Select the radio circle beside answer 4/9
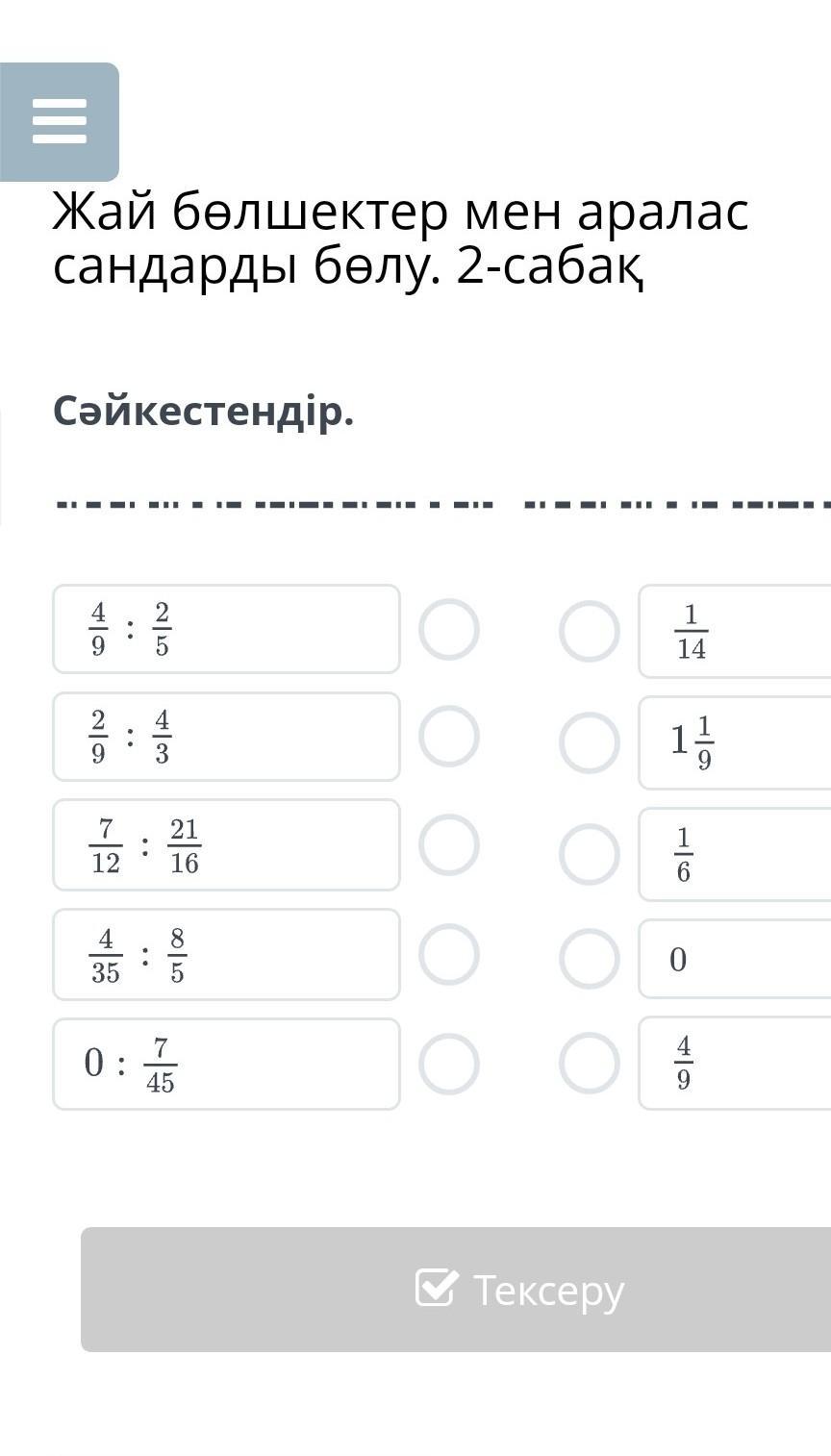This screenshot has width=831, height=1456. (x=590, y=1063)
